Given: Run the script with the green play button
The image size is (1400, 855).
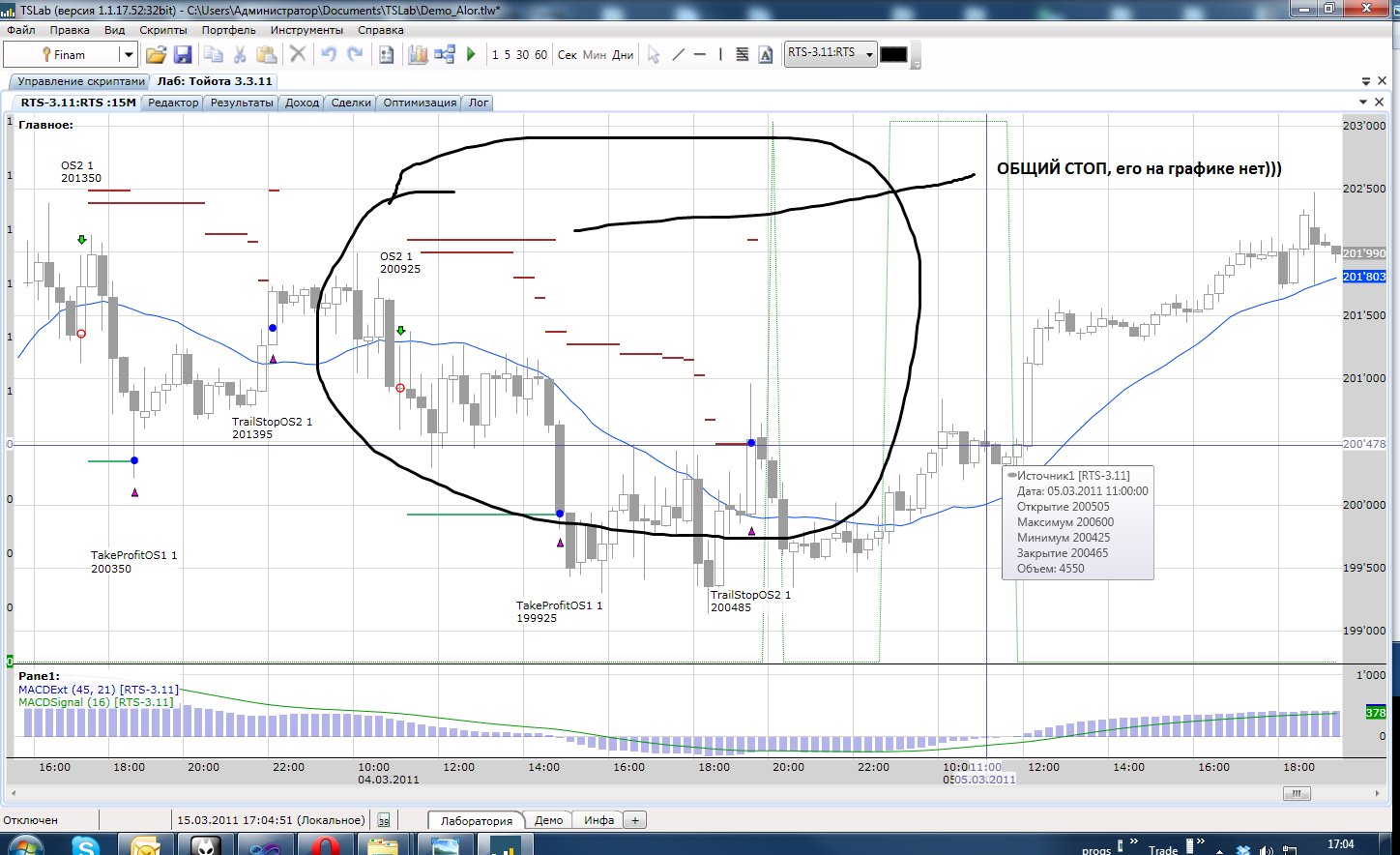Looking at the screenshot, I should (x=471, y=54).
